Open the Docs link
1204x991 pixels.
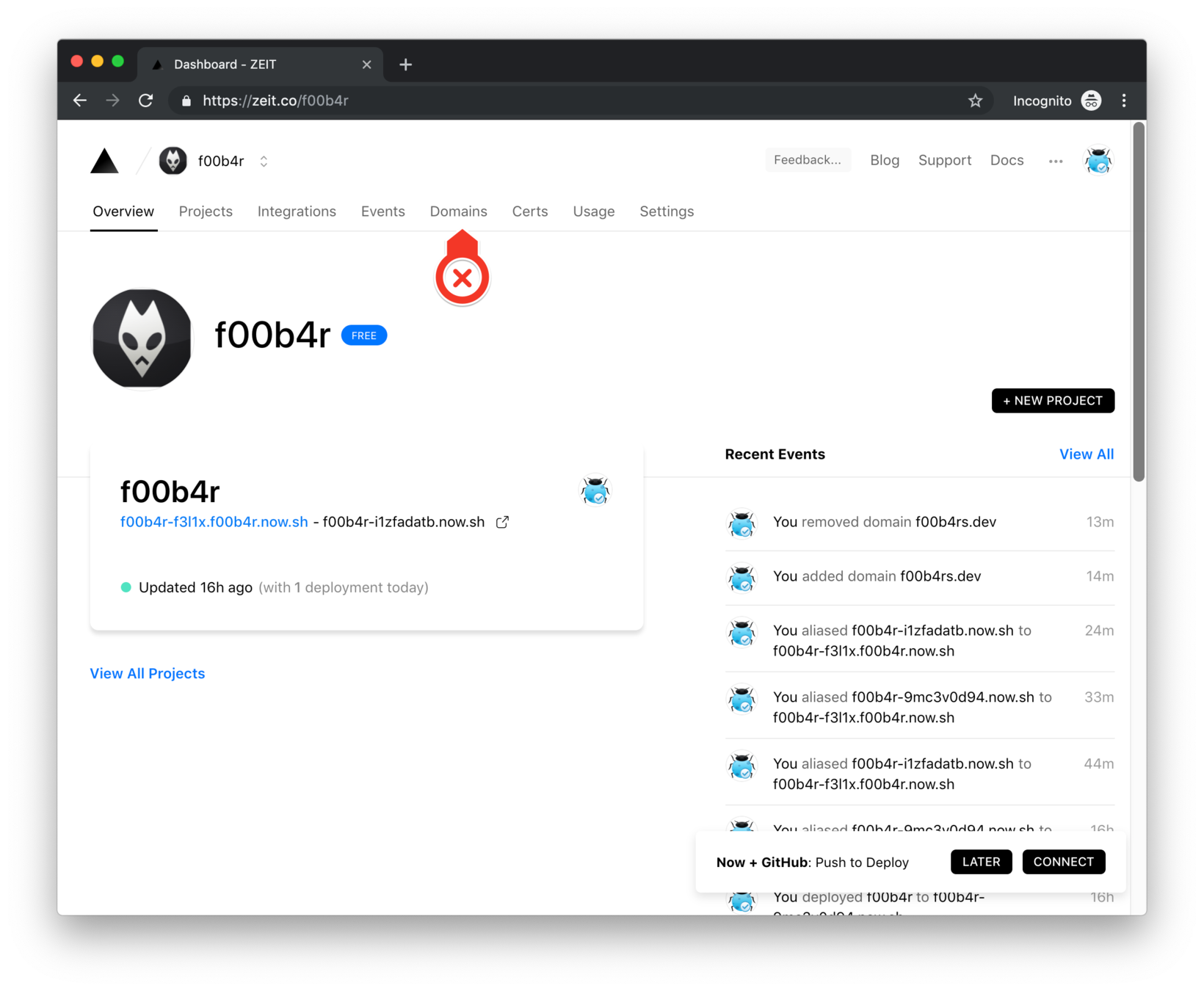pyautogui.click(x=1007, y=160)
